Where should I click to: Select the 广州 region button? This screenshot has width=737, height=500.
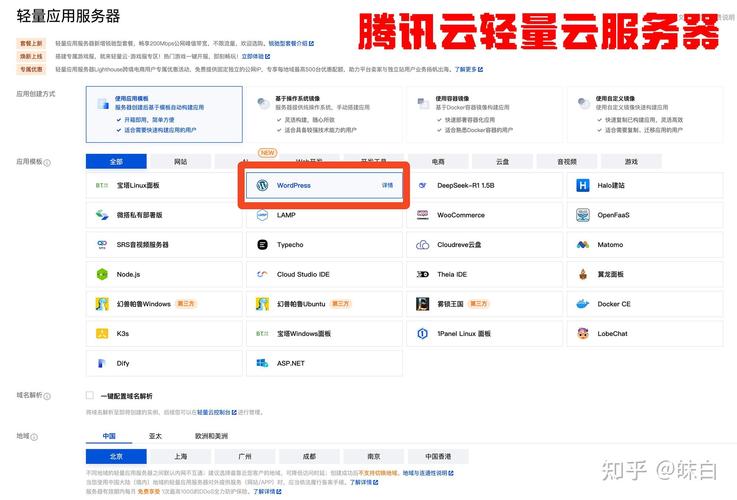[245, 456]
